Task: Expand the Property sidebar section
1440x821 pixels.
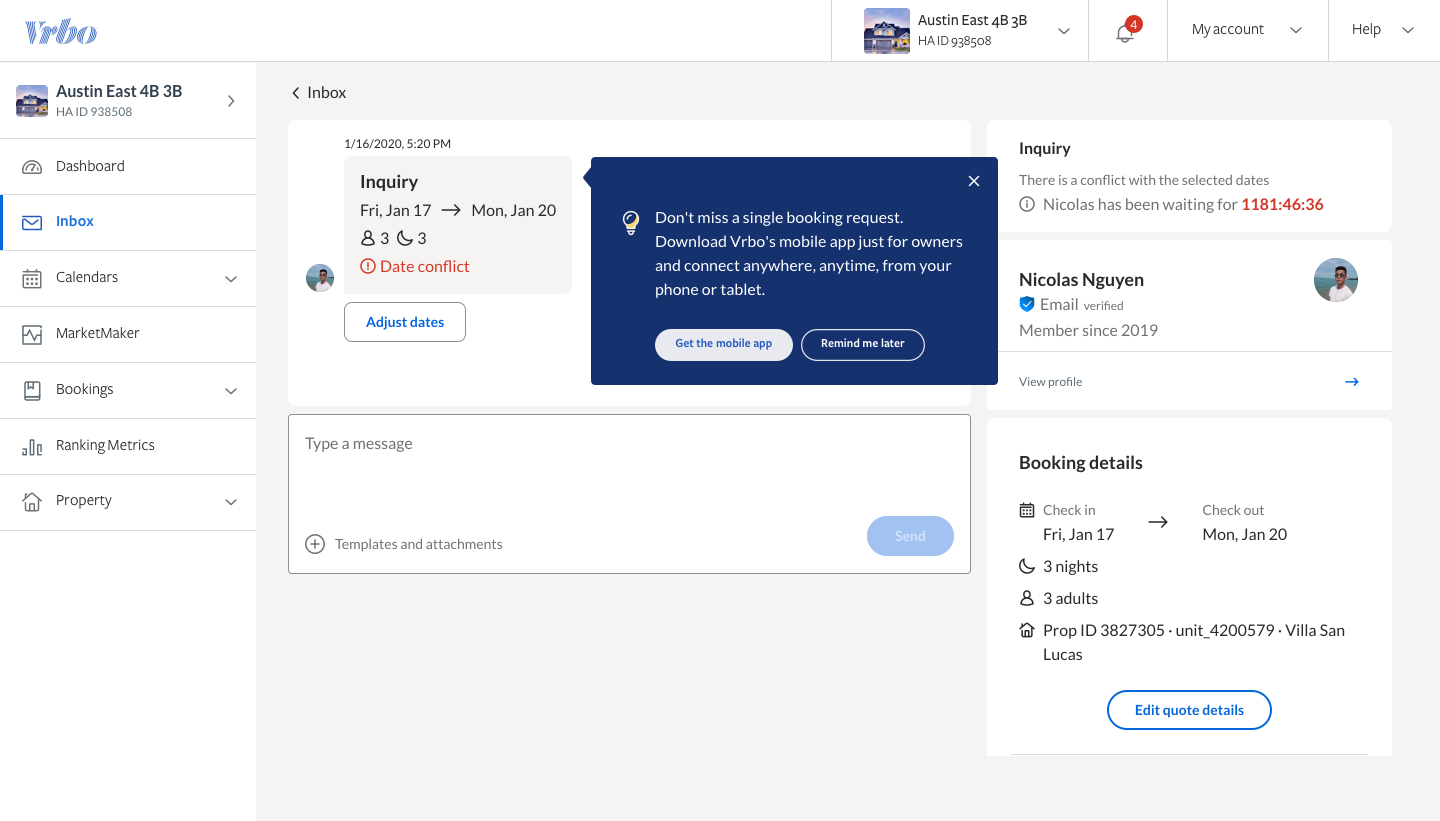Action: 231,502
